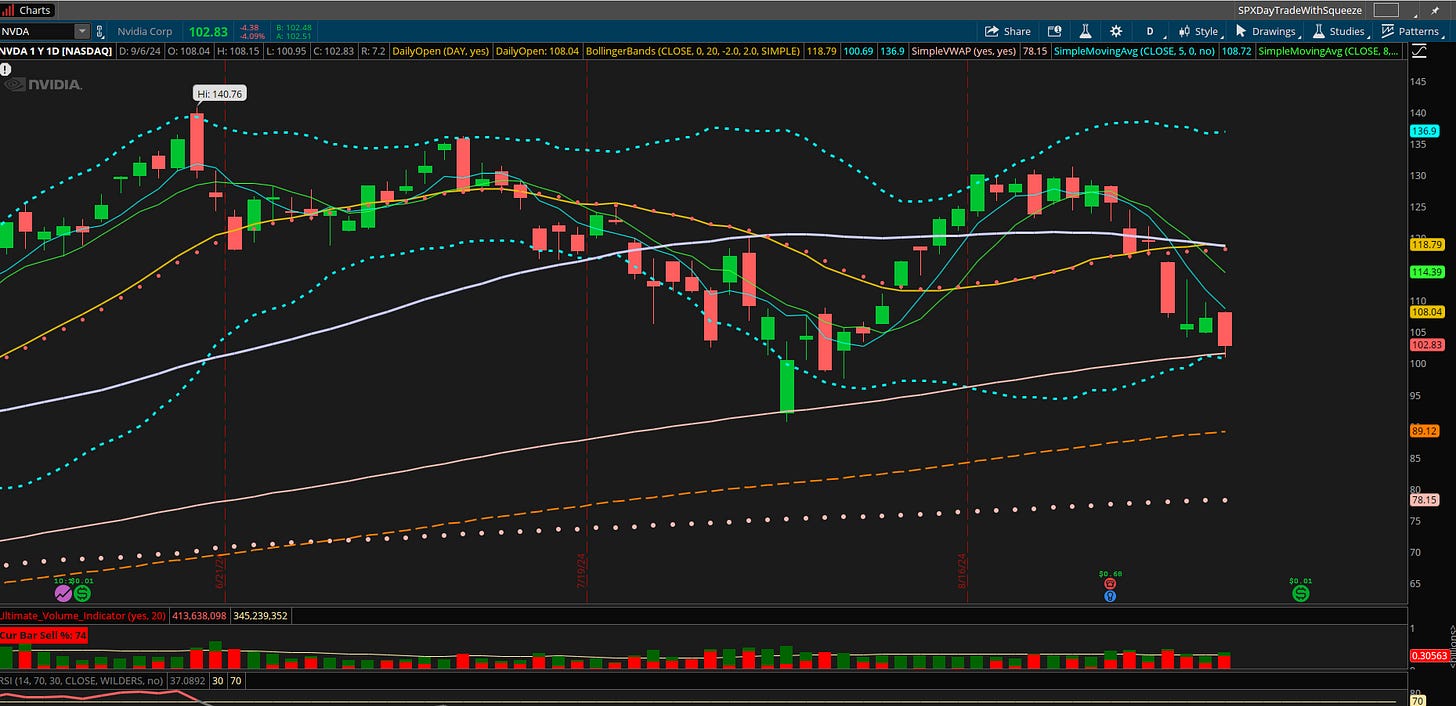Click the 118.79 price axis tag
Screen dimensions: 1456x706
coord(1425,244)
